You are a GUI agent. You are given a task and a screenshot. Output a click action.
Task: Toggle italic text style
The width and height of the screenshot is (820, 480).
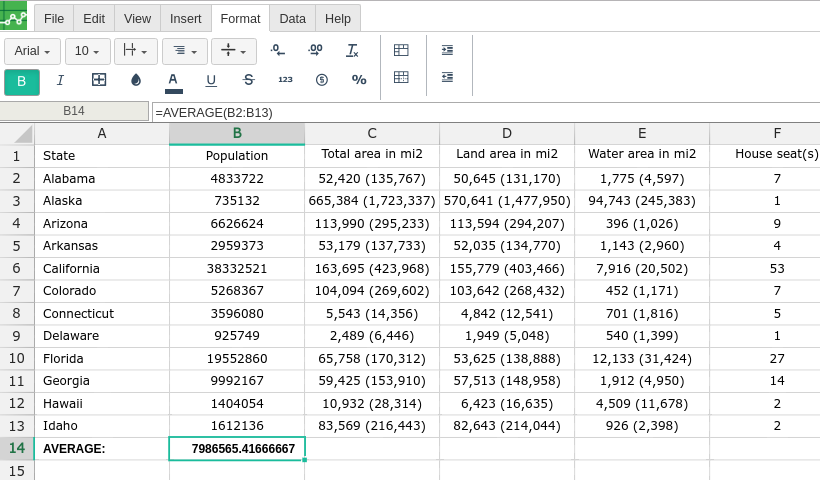pyautogui.click(x=60, y=81)
